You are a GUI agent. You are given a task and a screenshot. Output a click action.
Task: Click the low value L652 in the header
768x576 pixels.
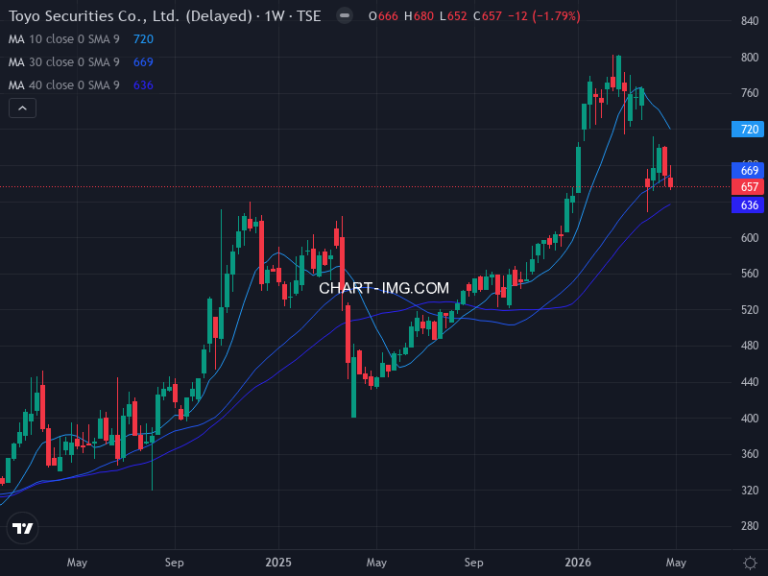[x=453, y=16]
